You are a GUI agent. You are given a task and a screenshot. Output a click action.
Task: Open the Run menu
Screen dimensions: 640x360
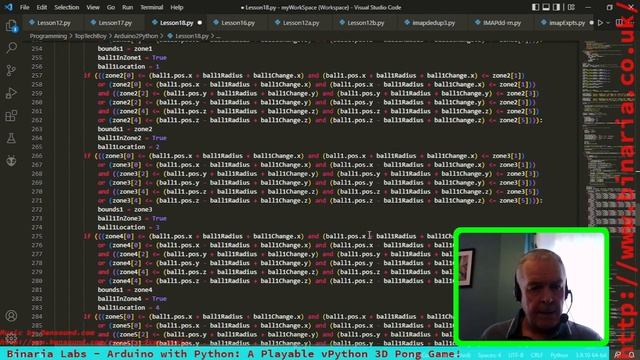127,7
